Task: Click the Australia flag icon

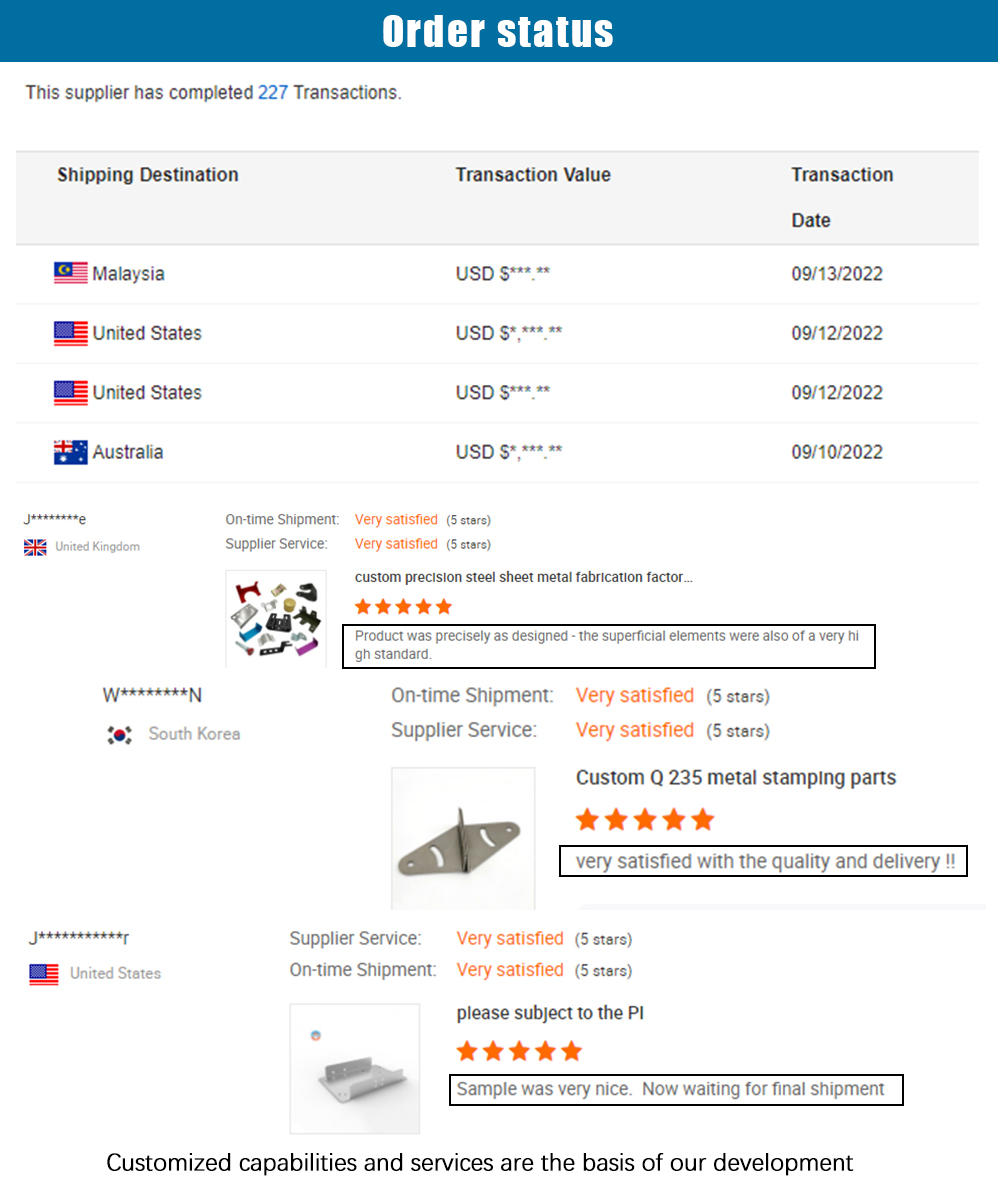Action: click(x=70, y=451)
